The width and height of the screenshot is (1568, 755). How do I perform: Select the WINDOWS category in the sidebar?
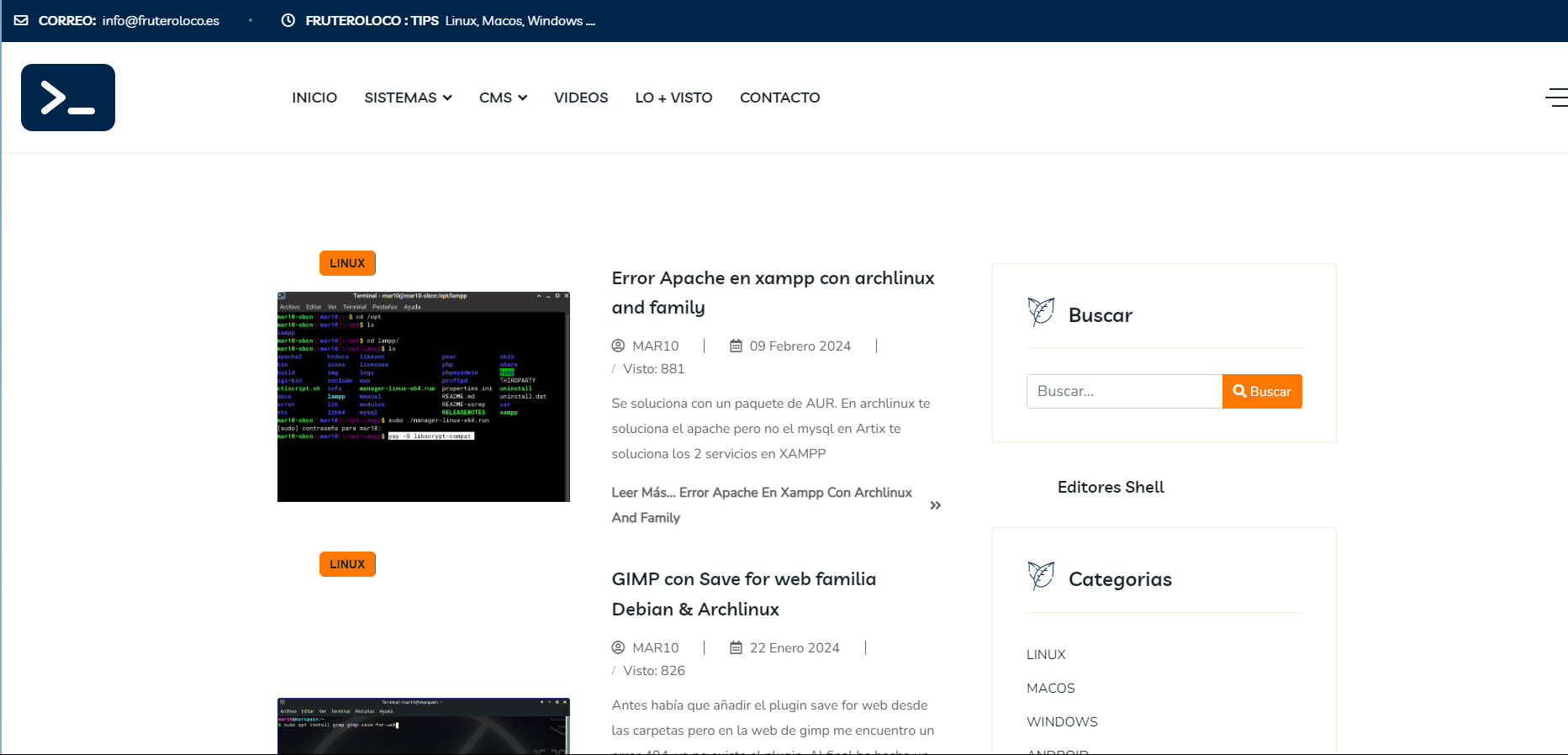1062,721
